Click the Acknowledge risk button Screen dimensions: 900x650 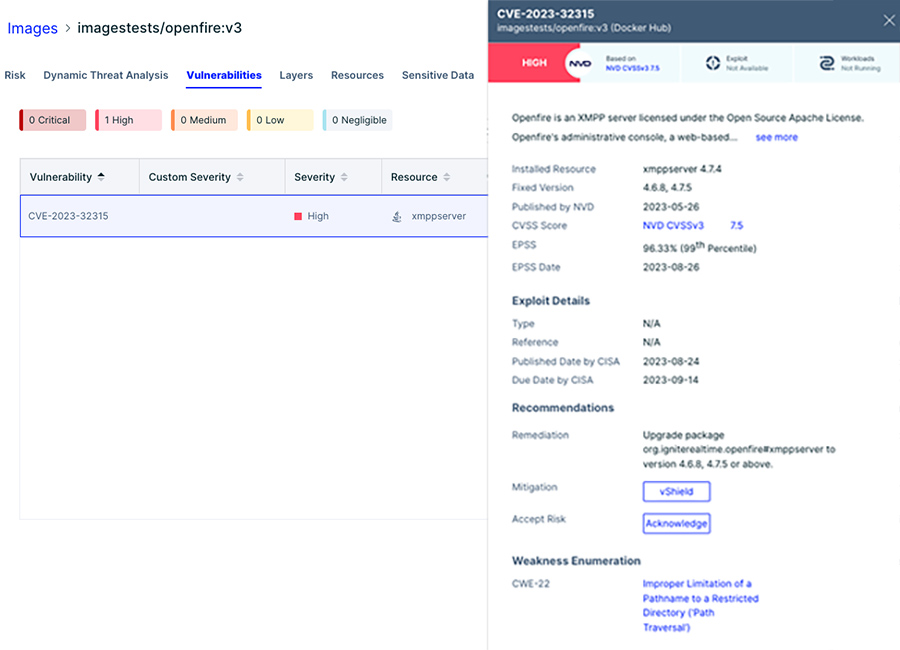pos(676,523)
